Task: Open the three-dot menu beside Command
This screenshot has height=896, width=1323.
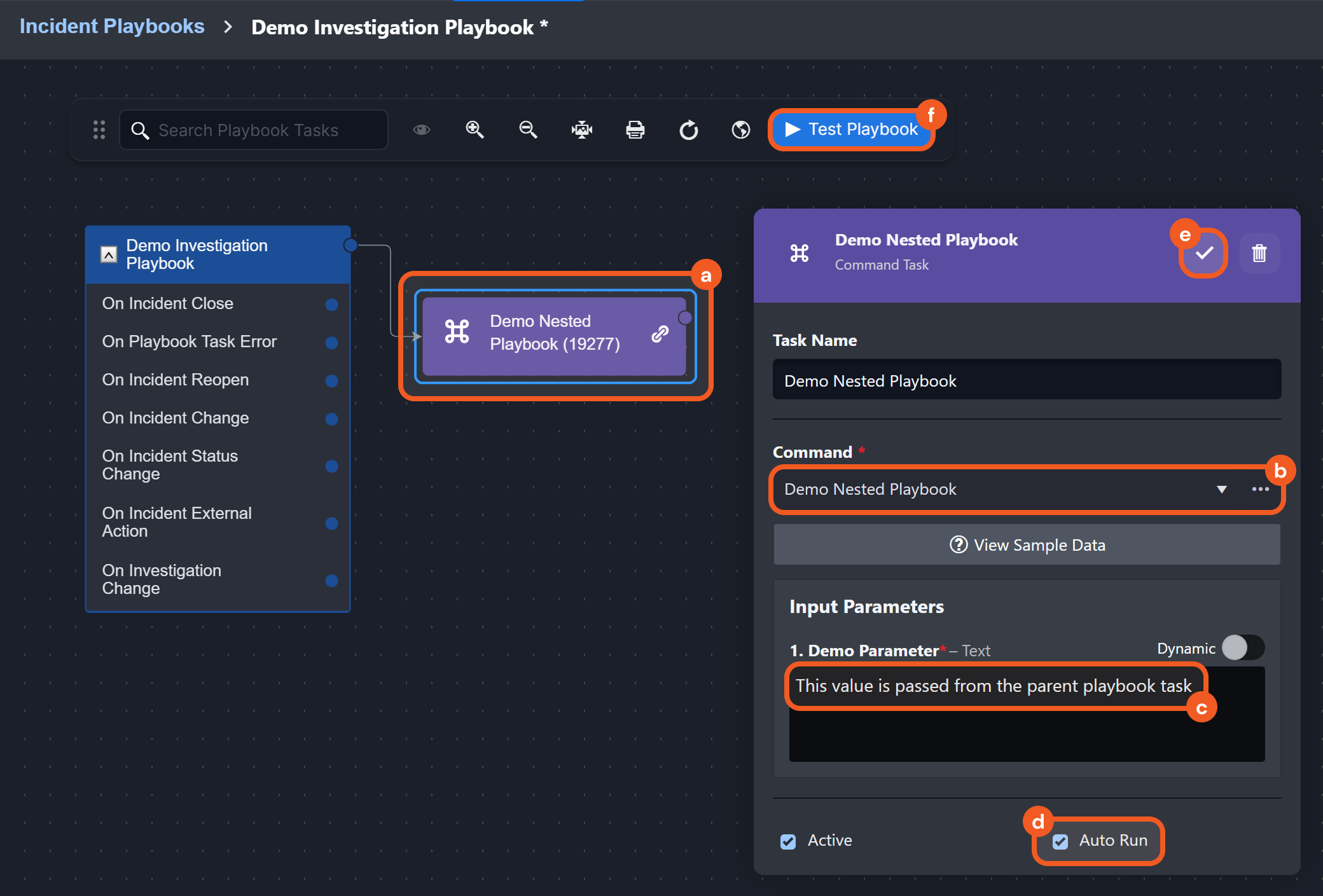Action: pyautogui.click(x=1260, y=489)
